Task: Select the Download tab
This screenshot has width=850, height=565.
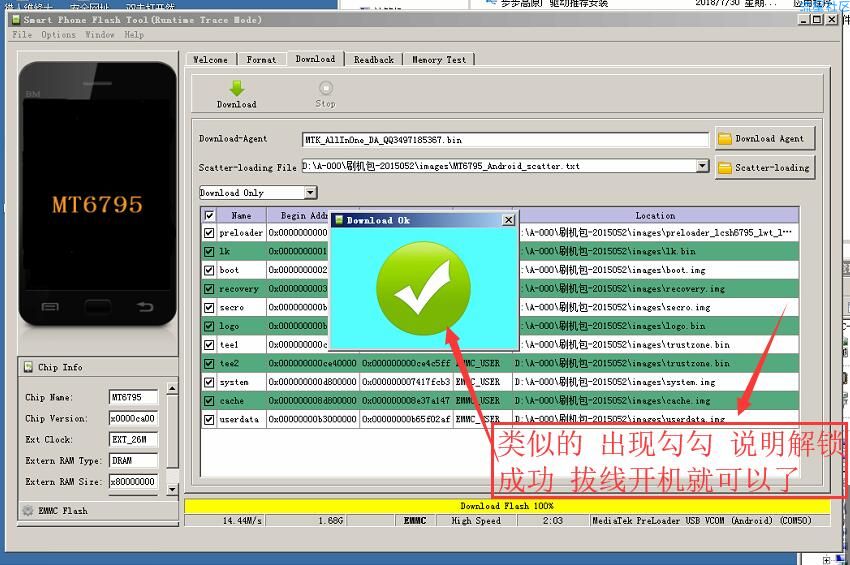Action: [315, 59]
